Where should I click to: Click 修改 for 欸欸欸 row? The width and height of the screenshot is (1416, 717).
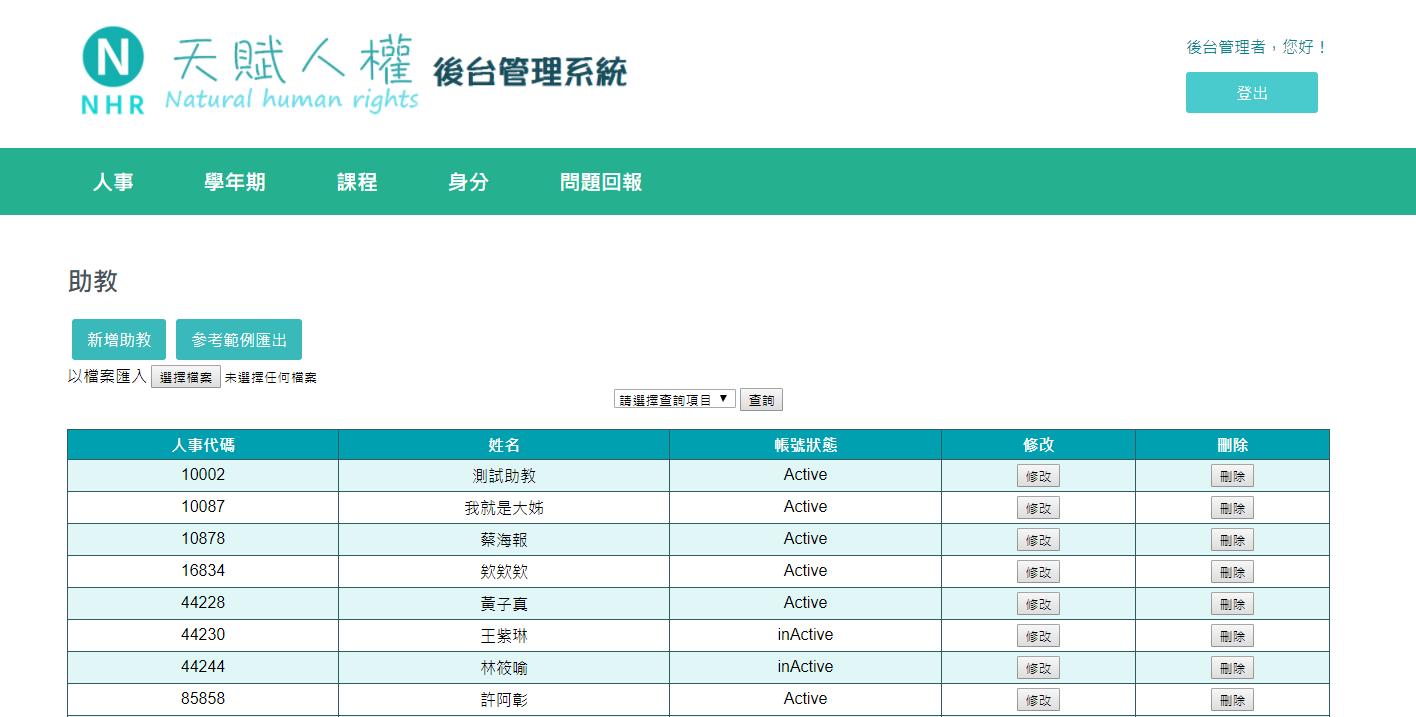click(x=1038, y=572)
